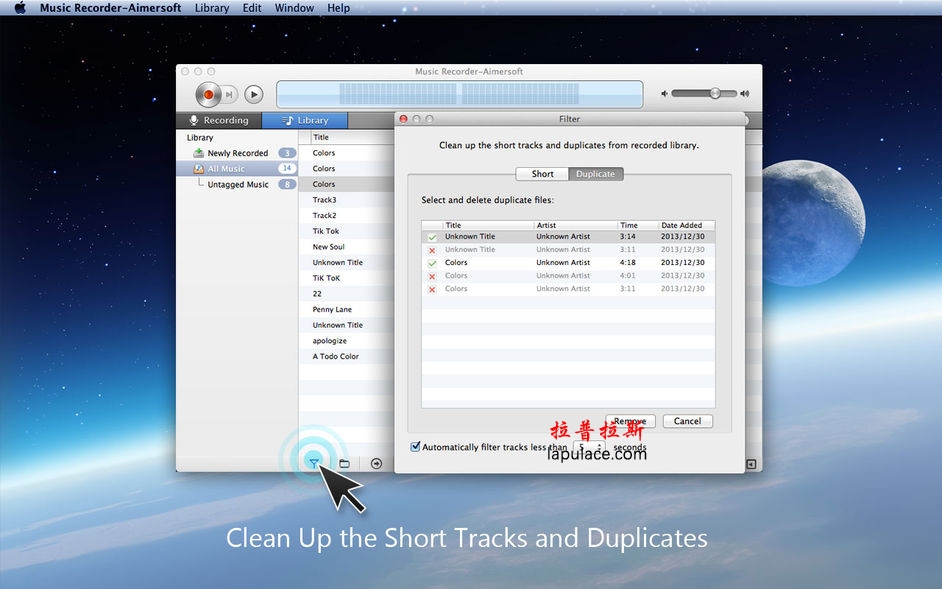Sort duplicates by Date Added column header
Image resolution: width=942 pixels, height=589 pixels.
[x=686, y=225]
